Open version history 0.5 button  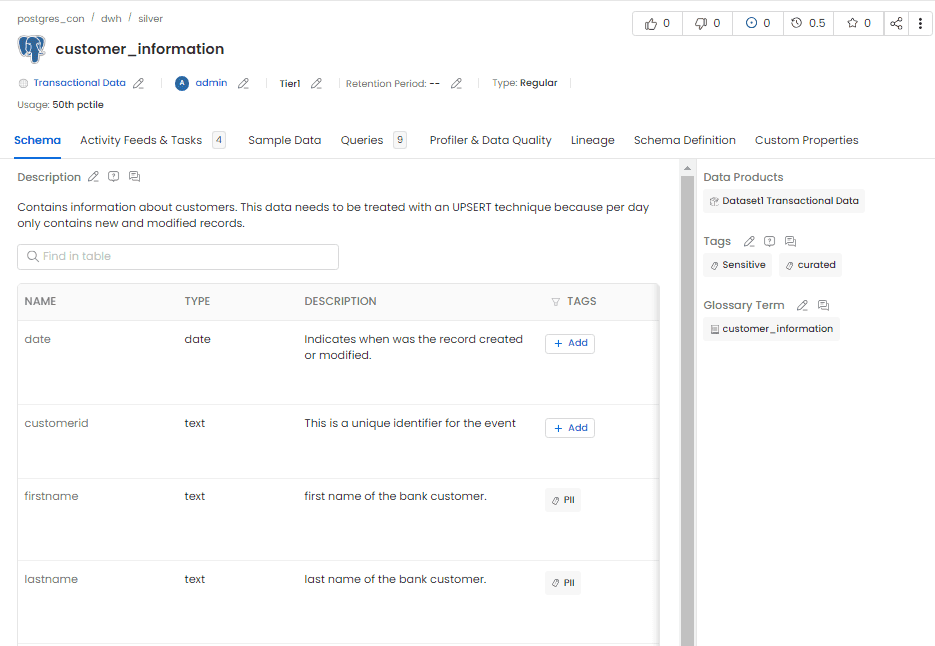[x=808, y=23]
